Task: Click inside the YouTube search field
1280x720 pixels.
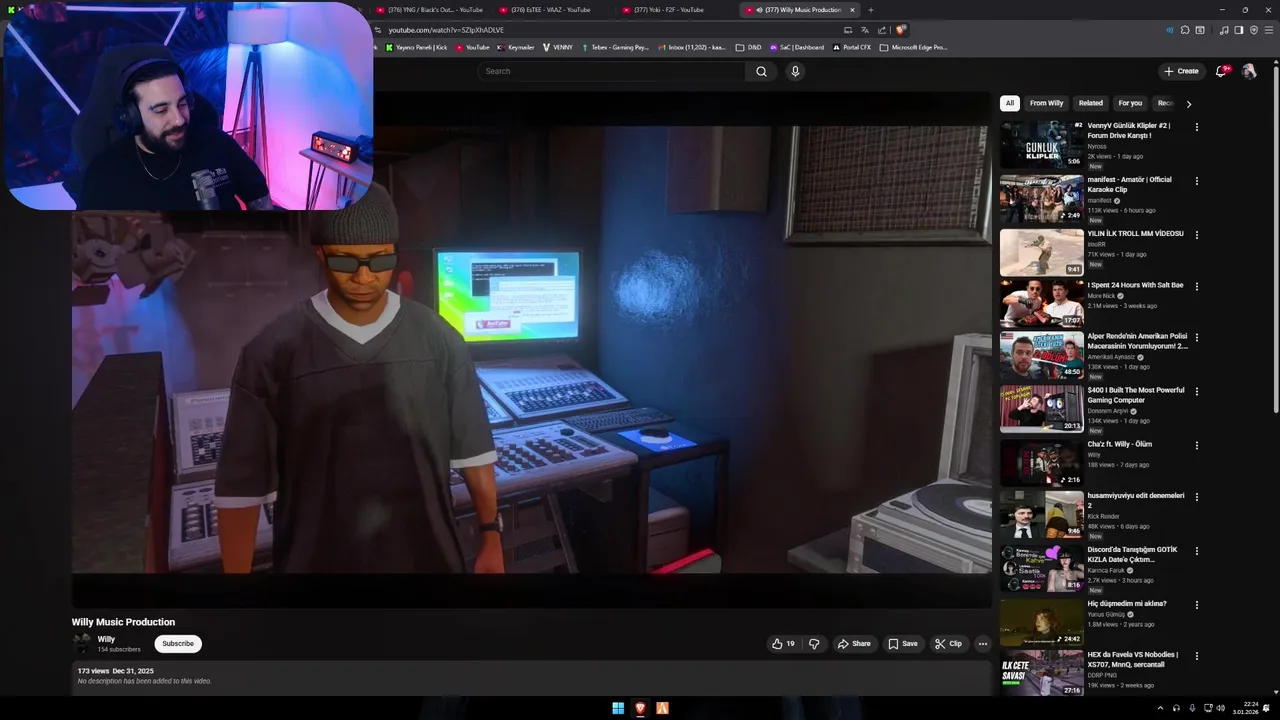Action: pos(611,71)
